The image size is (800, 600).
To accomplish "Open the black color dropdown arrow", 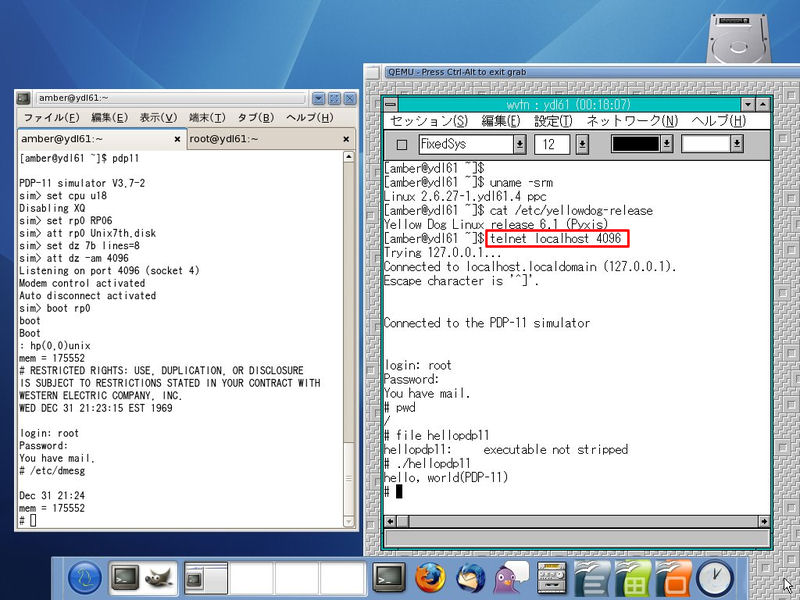I will [666, 144].
